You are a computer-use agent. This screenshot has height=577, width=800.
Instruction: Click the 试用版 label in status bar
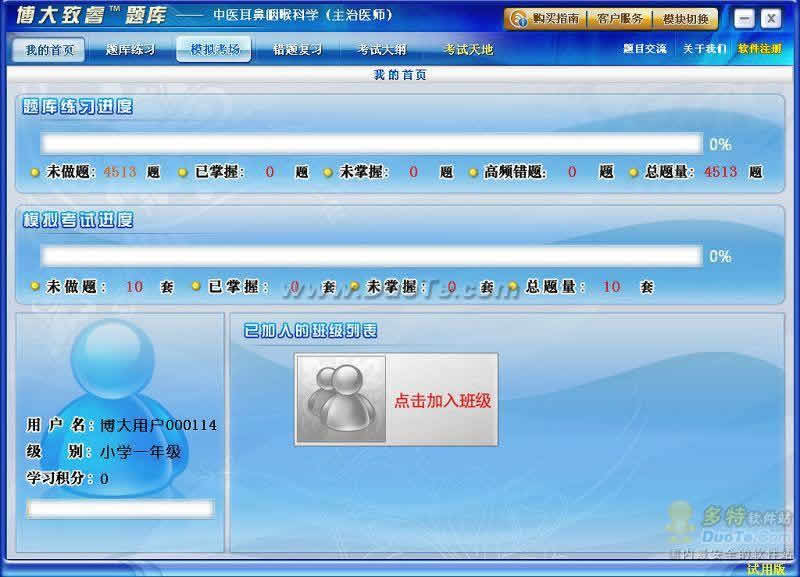click(765, 569)
